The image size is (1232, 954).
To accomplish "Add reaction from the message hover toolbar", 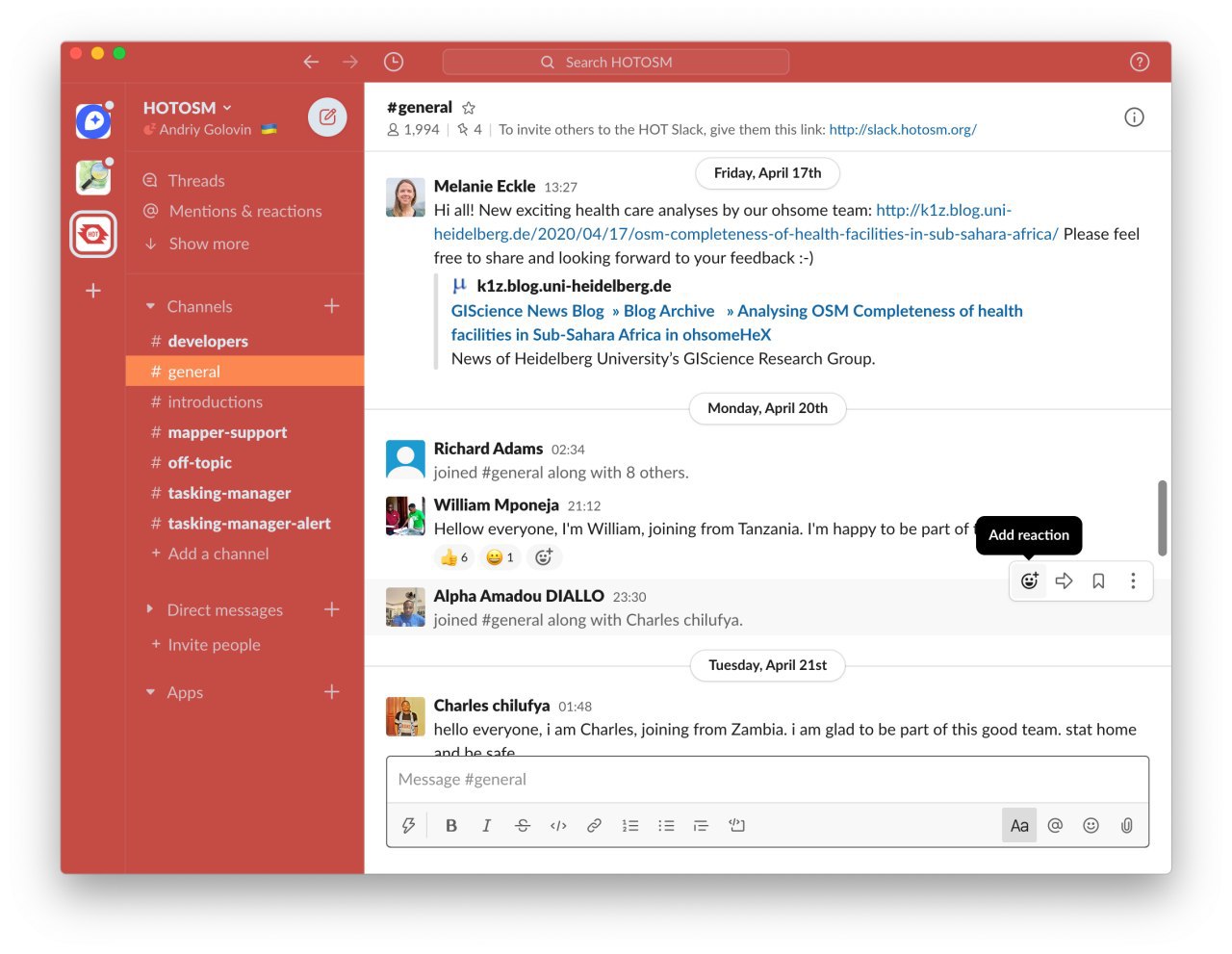I will tap(1030, 580).
